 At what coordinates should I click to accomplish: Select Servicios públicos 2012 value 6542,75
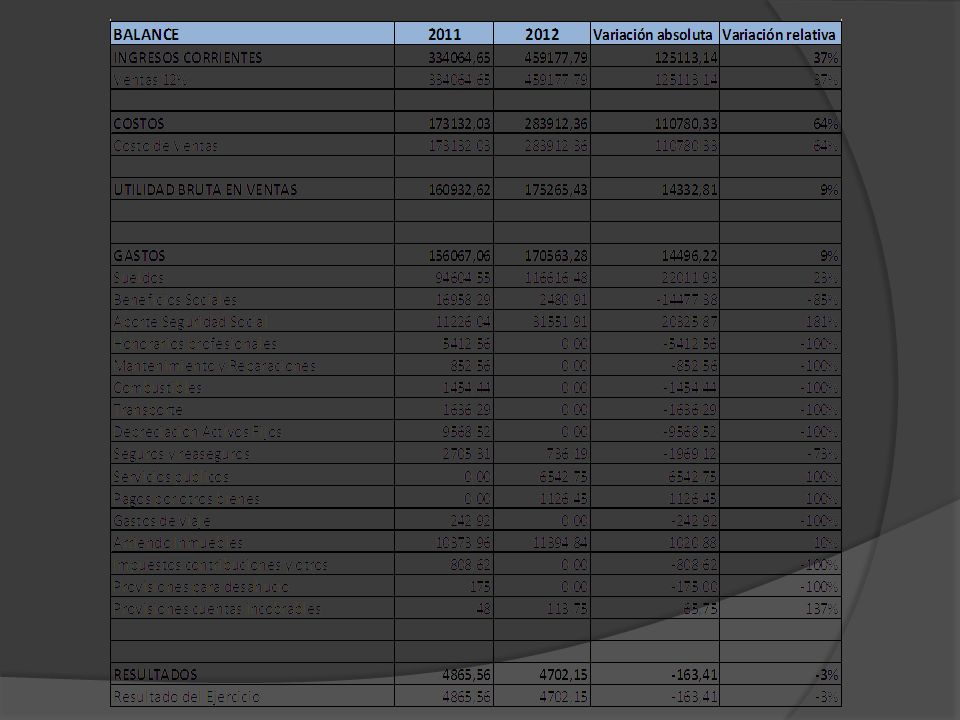[x=563, y=476]
